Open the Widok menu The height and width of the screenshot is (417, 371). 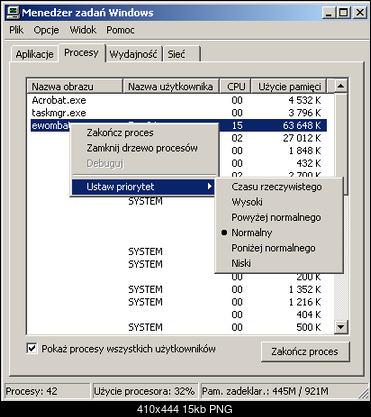point(83,30)
